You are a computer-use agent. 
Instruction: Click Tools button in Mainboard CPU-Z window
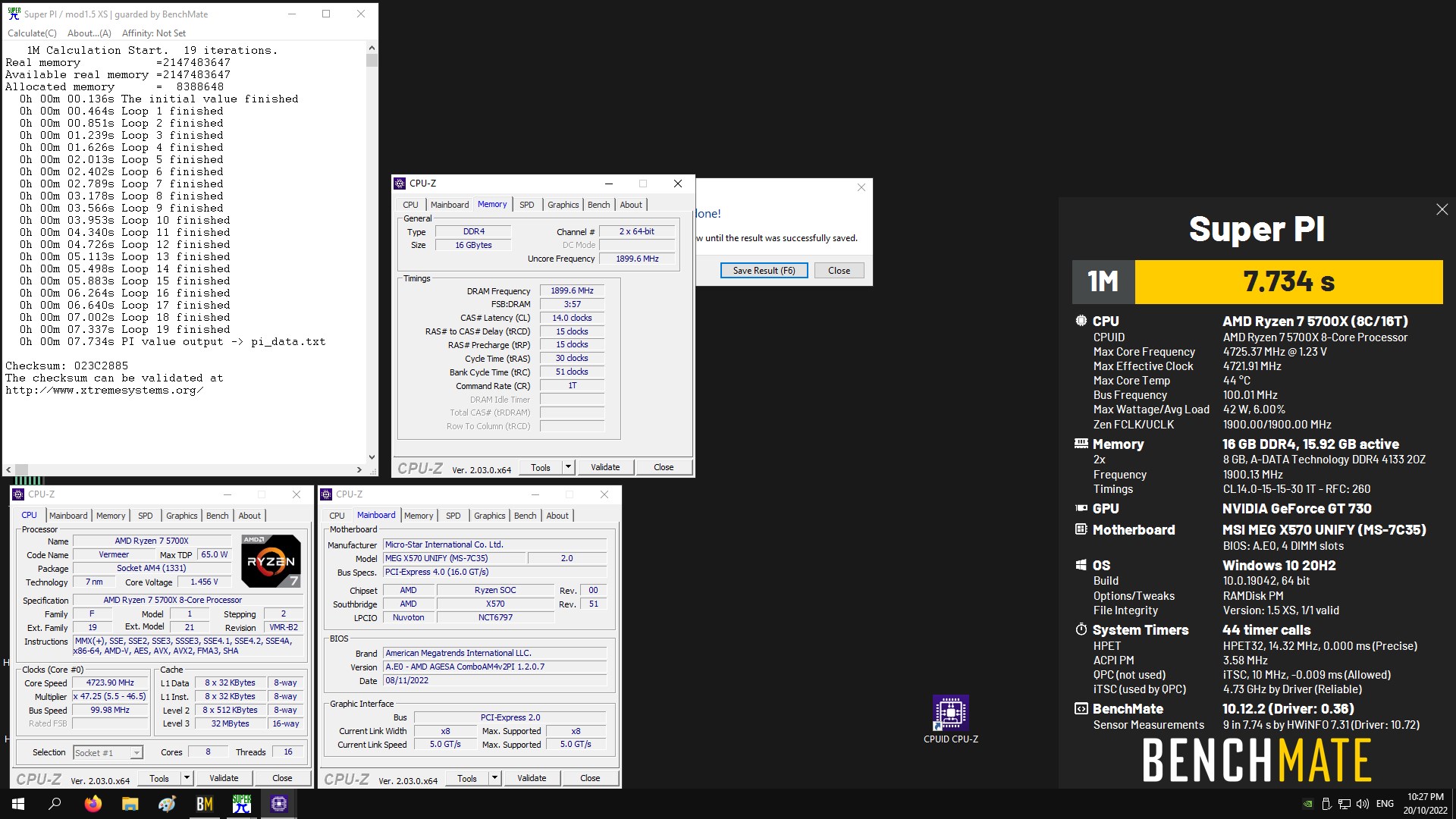pyautogui.click(x=466, y=778)
